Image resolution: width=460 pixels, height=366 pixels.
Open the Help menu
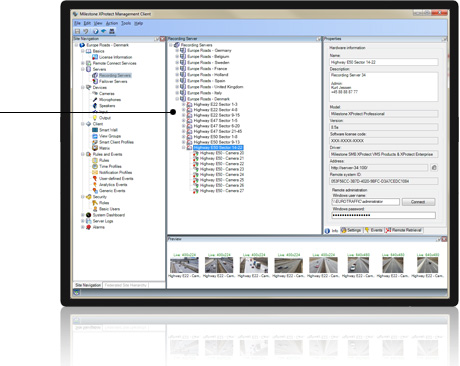tap(138, 23)
